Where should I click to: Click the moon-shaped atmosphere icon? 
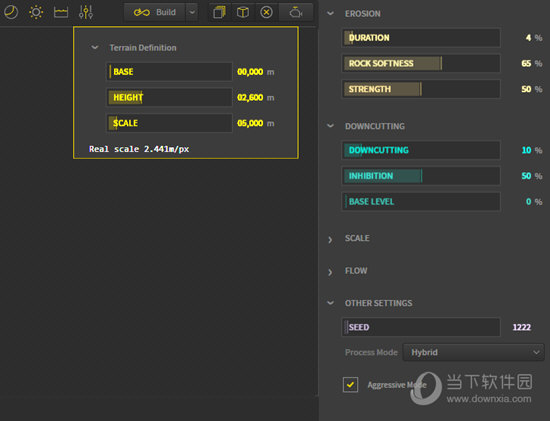pos(11,12)
